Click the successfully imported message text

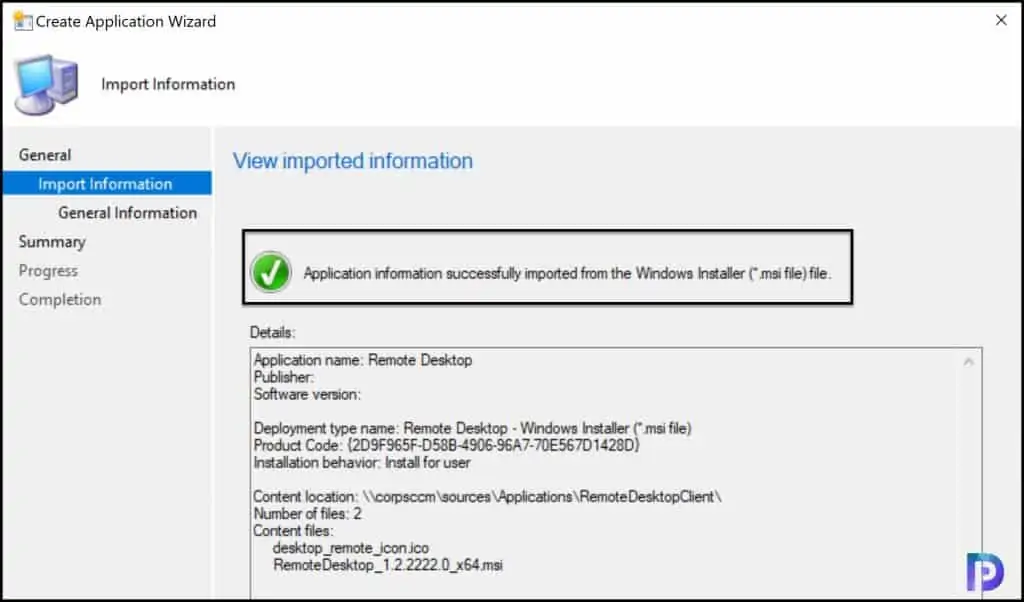tap(567, 273)
